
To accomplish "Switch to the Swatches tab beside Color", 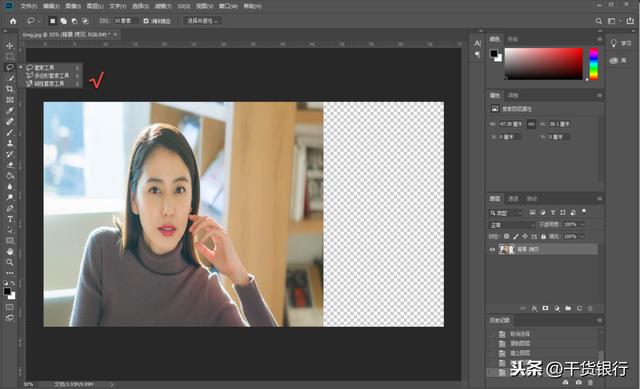I will [513, 39].
